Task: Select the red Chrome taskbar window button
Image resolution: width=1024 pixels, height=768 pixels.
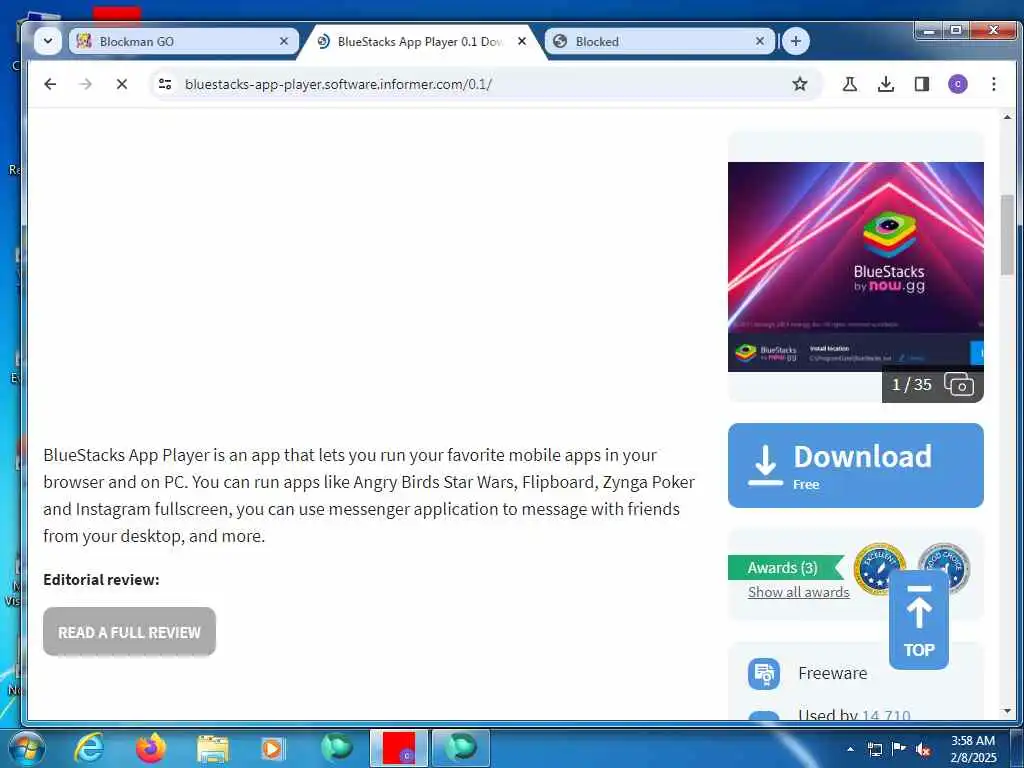Action: pyautogui.click(x=399, y=748)
